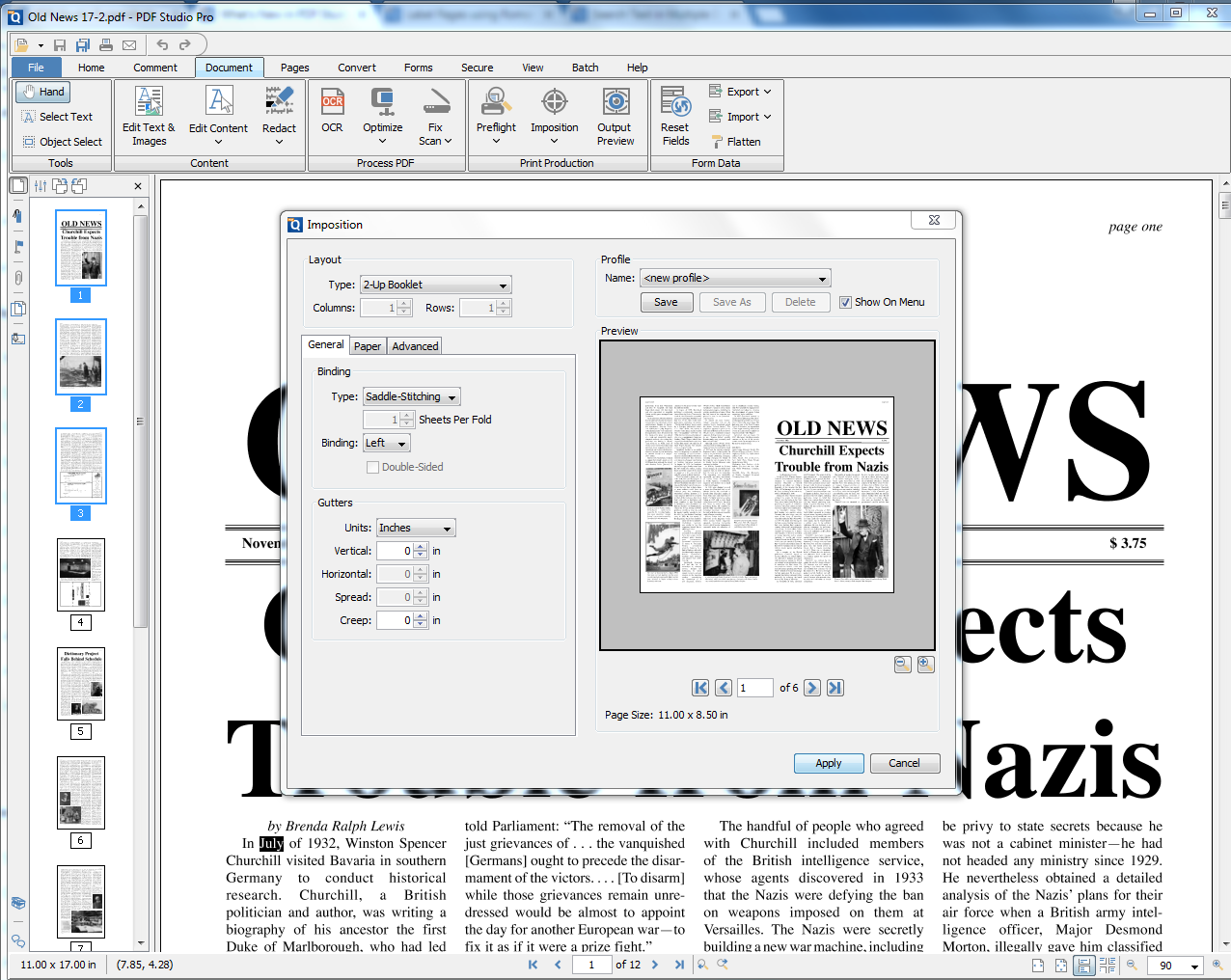1231x980 pixels.
Task: Open the zoom level 90 dropdown
Action: [1194, 966]
